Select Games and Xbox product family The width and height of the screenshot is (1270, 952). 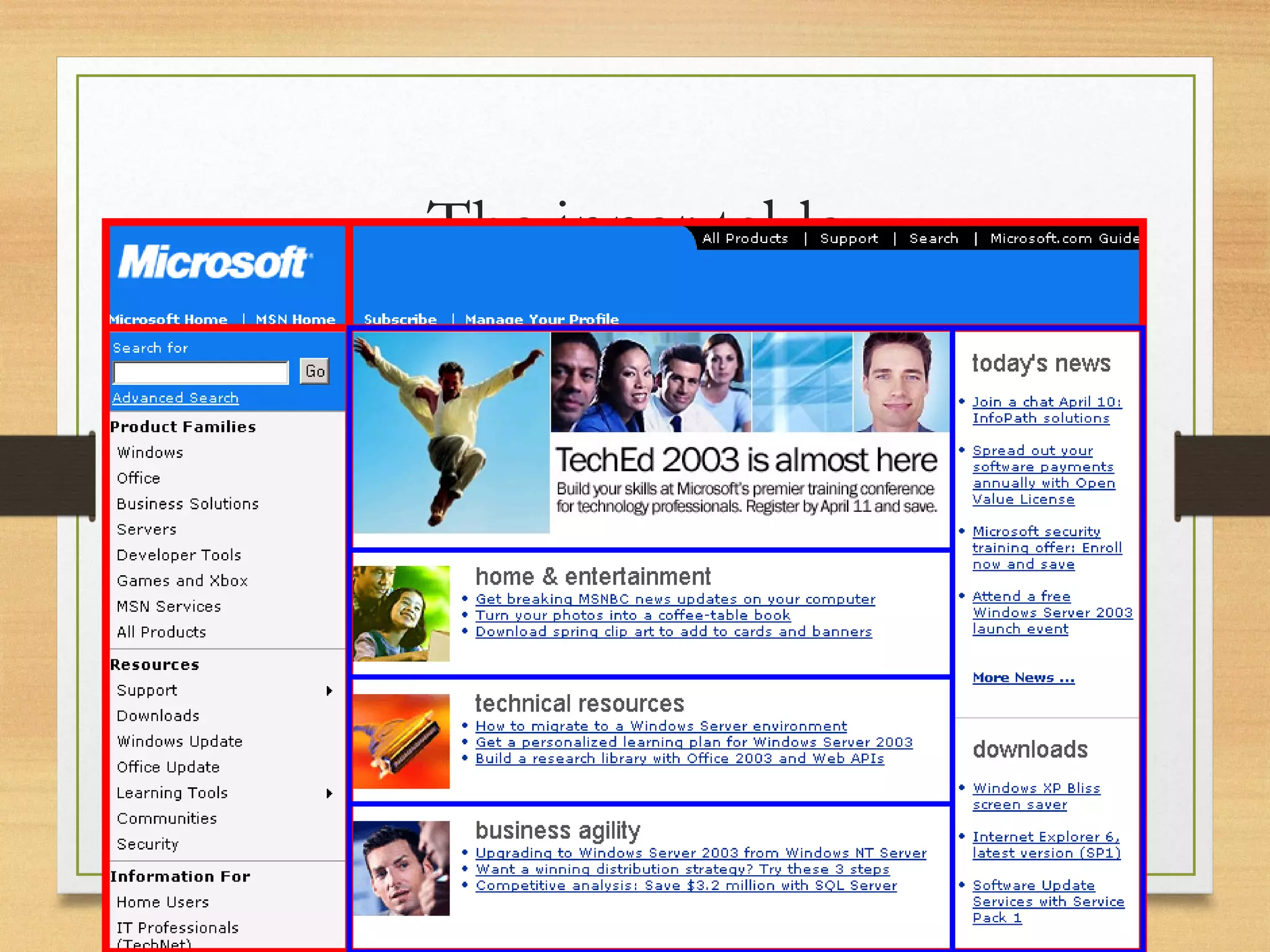182,581
